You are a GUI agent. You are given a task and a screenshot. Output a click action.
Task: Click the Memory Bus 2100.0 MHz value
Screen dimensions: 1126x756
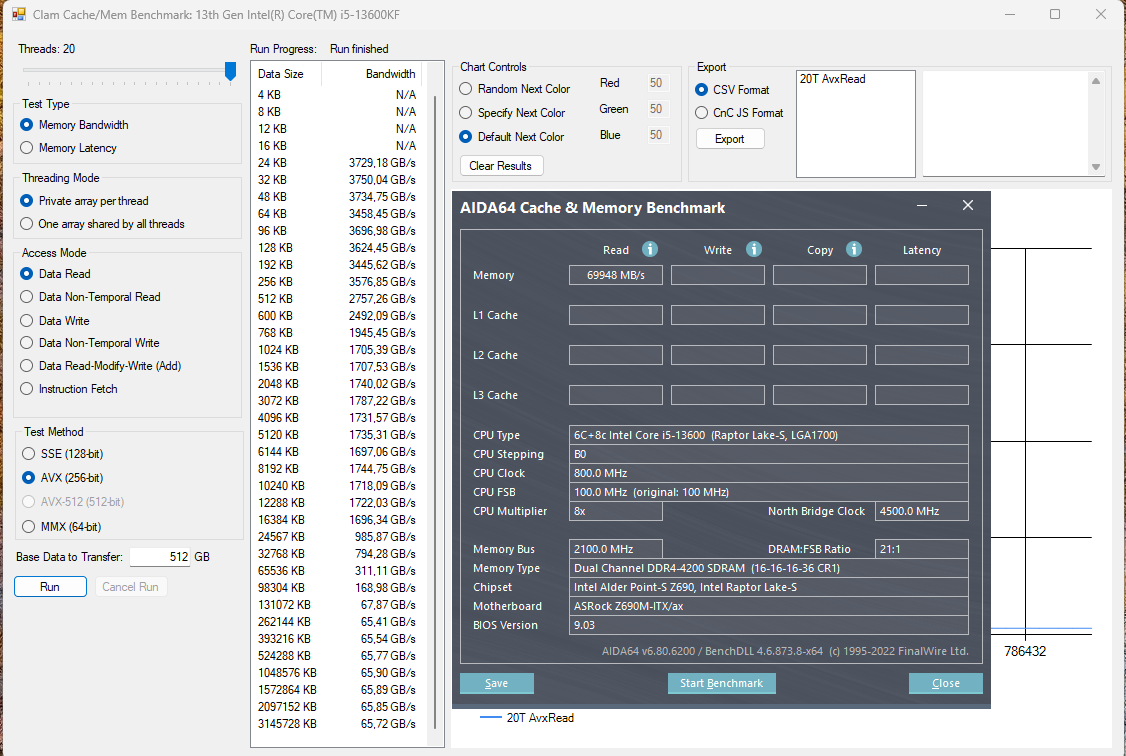tap(615, 549)
